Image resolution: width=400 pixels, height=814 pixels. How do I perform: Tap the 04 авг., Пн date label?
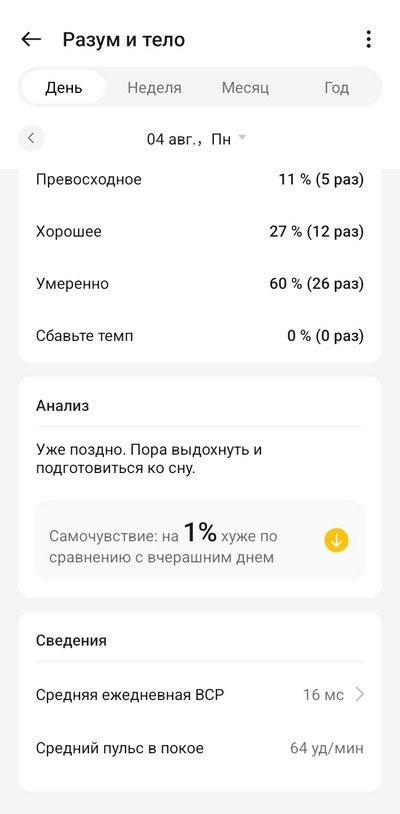(x=189, y=139)
